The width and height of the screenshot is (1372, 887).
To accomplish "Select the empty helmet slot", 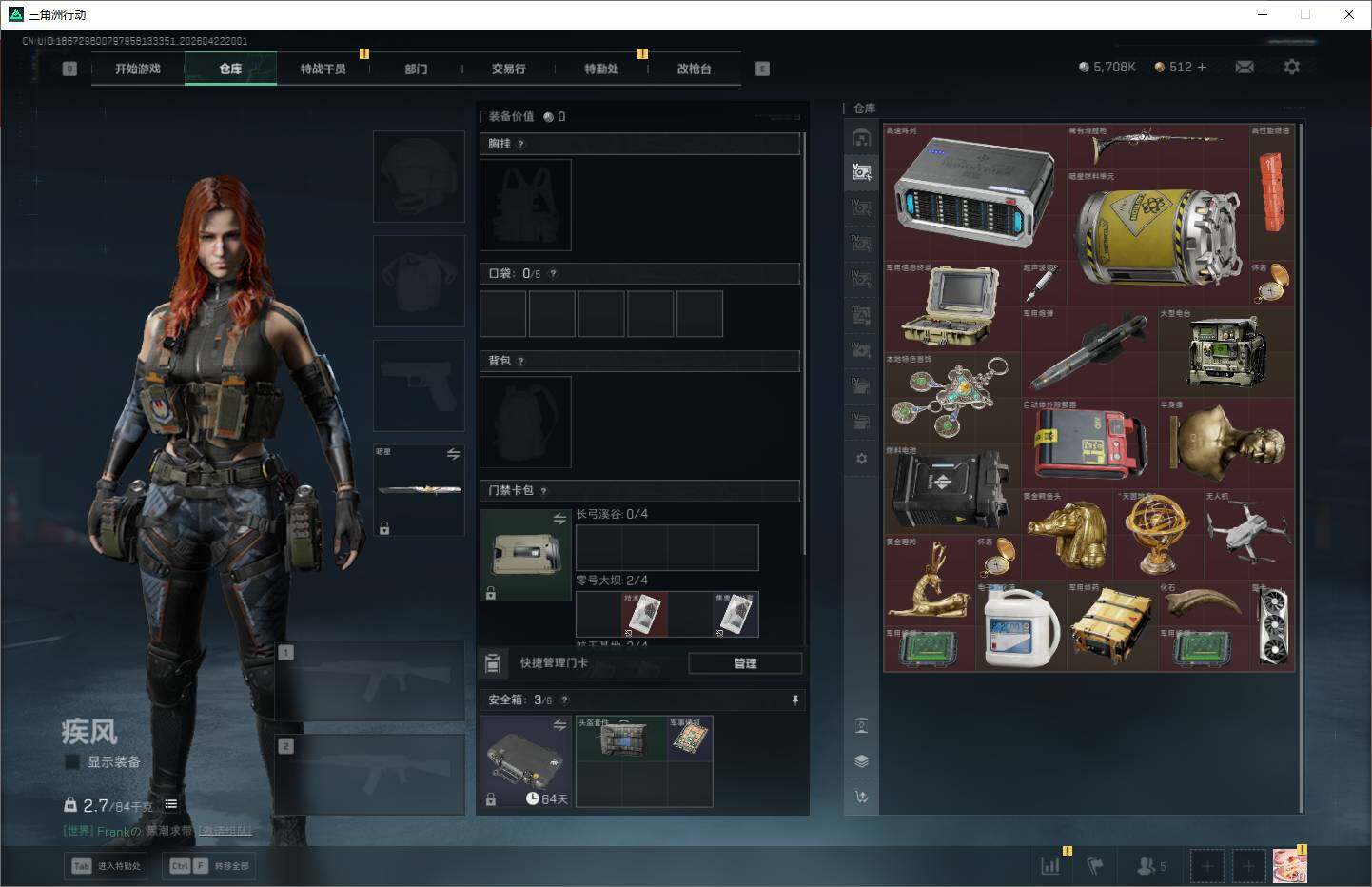I will click(419, 177).
